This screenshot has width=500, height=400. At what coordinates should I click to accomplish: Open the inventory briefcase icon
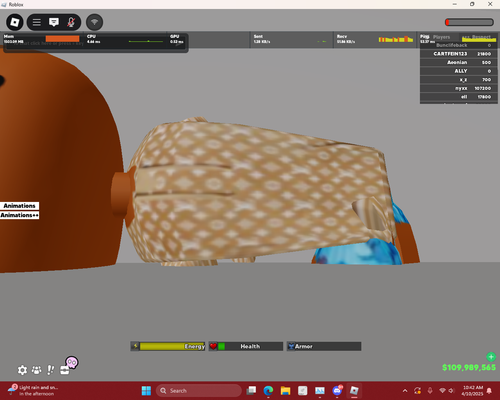(x=64, y=370)
